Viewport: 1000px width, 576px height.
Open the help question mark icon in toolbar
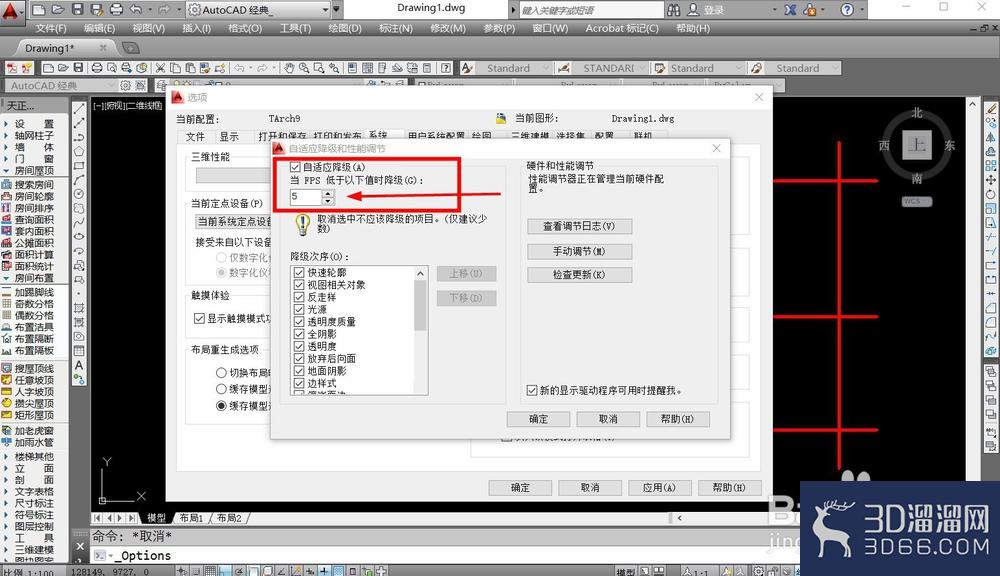pyautogui.click(x=446, y=68)
